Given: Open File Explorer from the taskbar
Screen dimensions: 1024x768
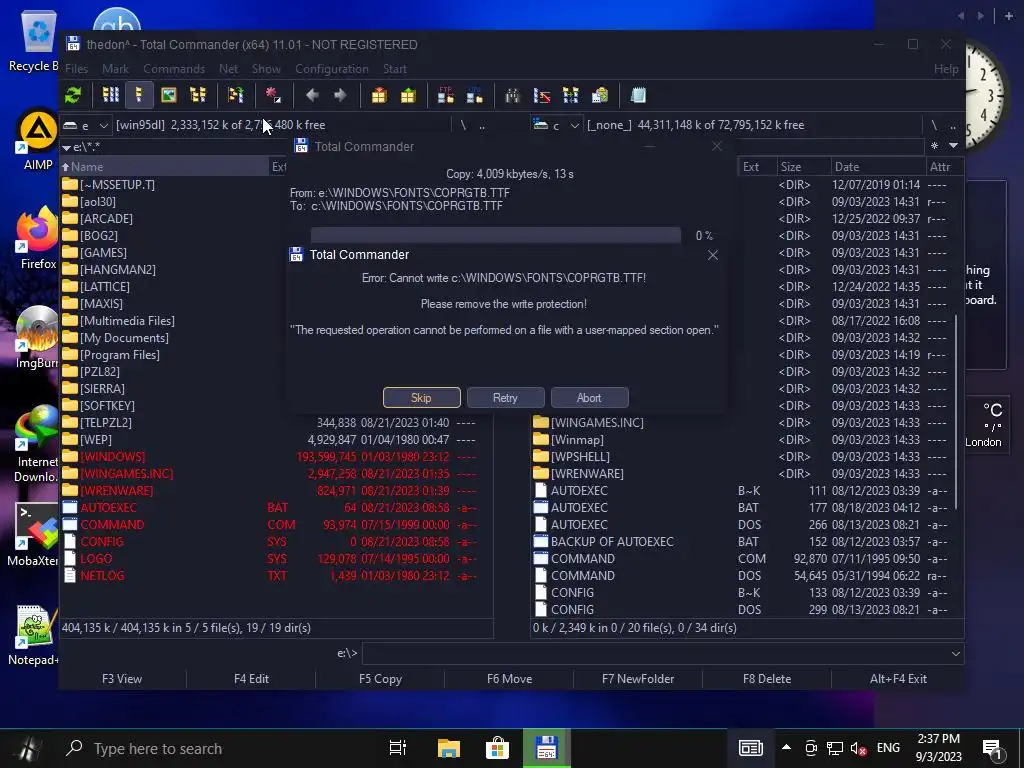Looking at the screenshot, I should [x=449, y=748].
